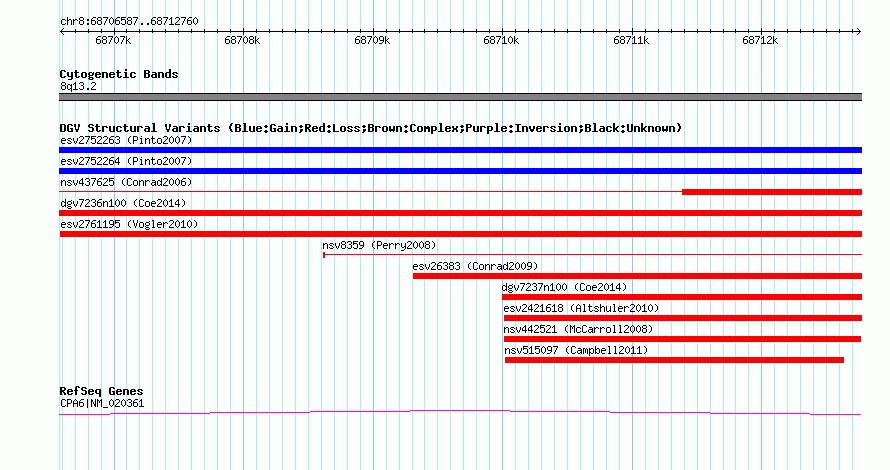
Task: Click the 68711k ruler label
Action: (x=631, y=41)
